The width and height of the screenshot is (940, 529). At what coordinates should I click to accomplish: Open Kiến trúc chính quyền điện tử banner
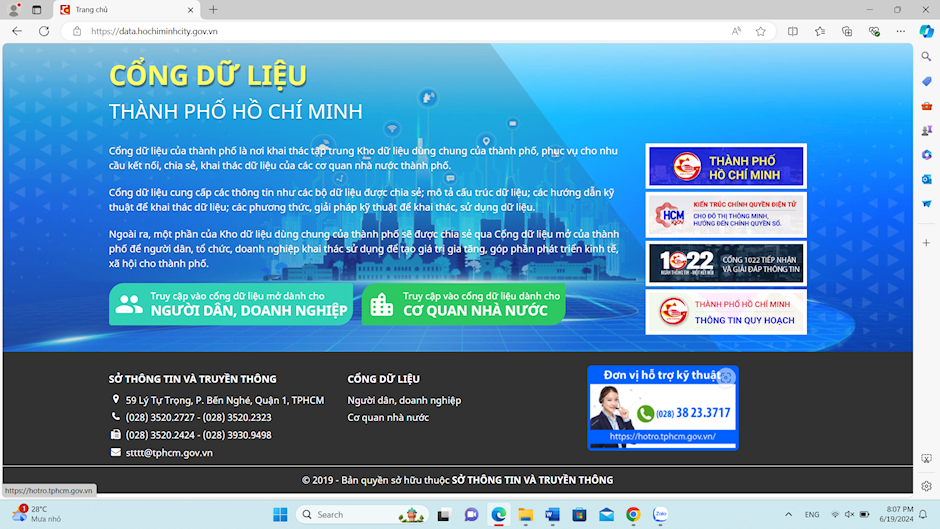726,215
